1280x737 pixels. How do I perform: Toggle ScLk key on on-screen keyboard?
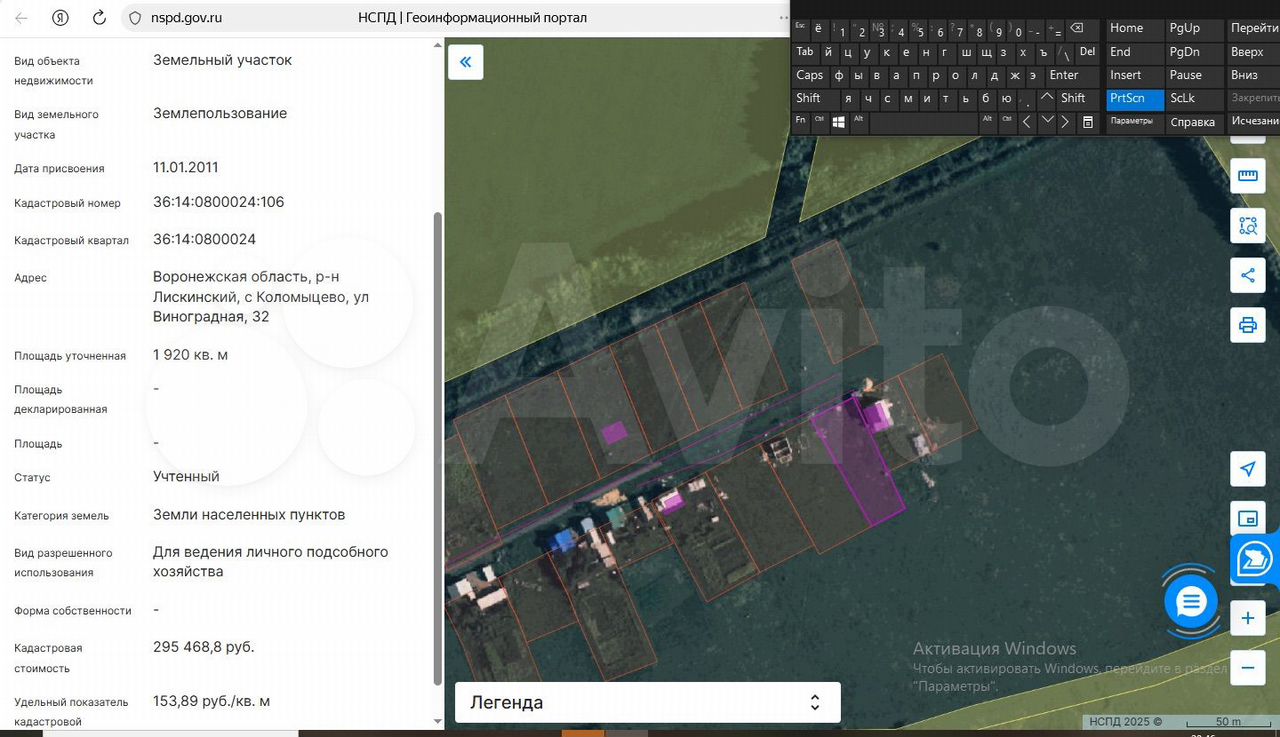1183,98
